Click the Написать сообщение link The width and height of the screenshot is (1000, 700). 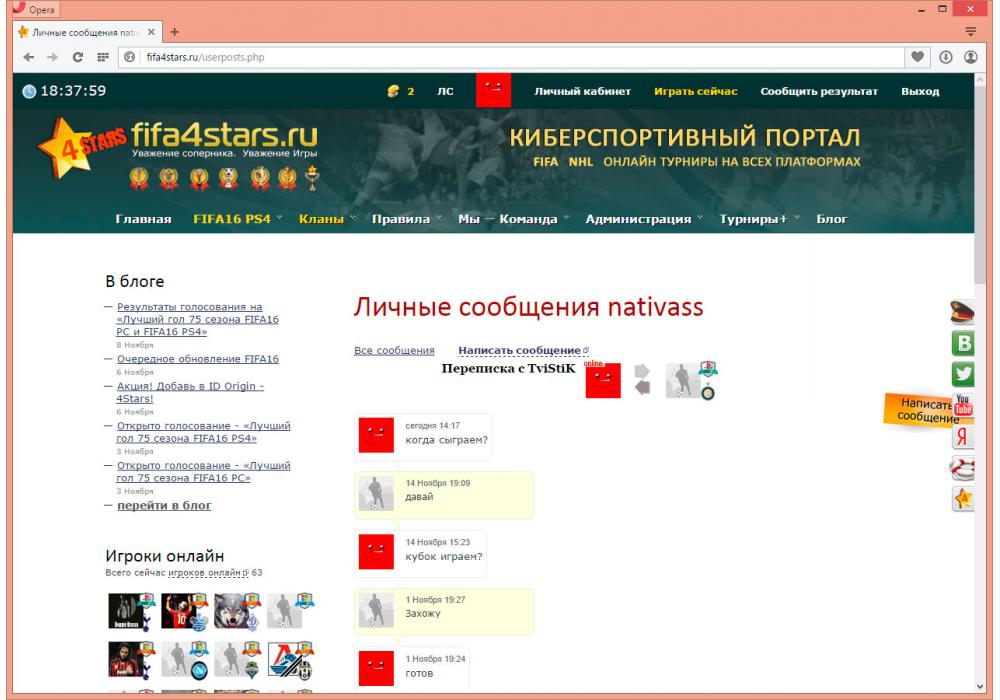pyautogui.click(x=519, y=350)
